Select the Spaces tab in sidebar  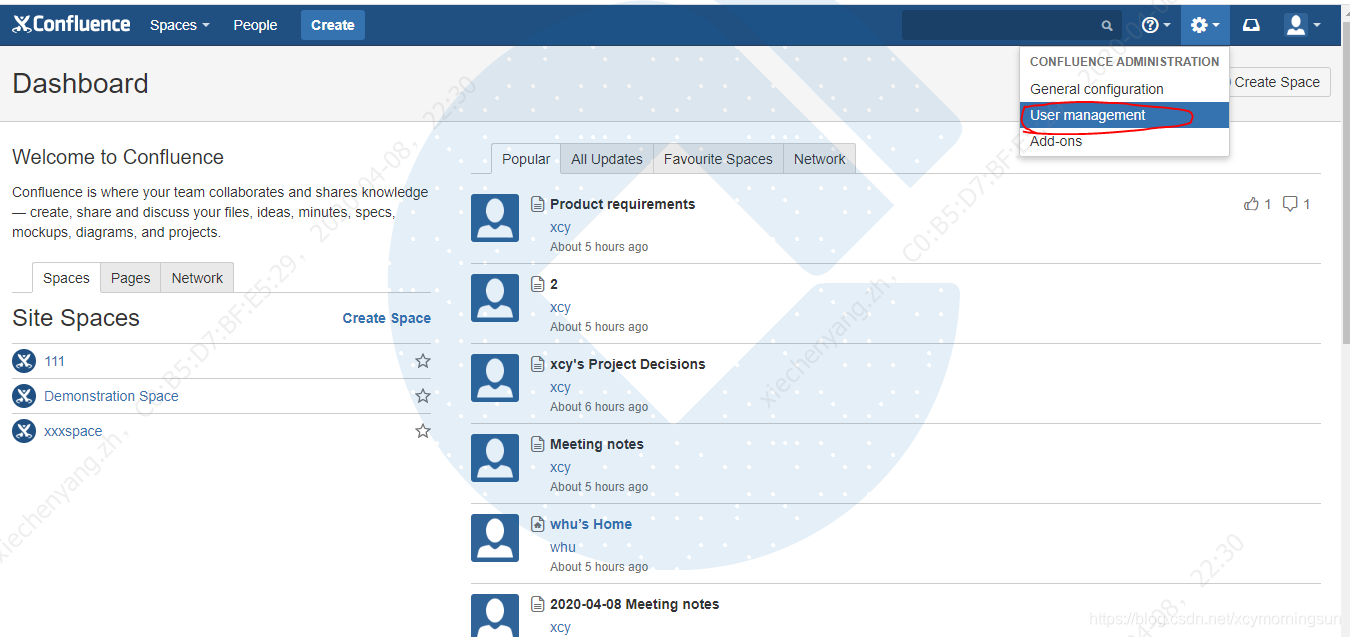(66, 278)
